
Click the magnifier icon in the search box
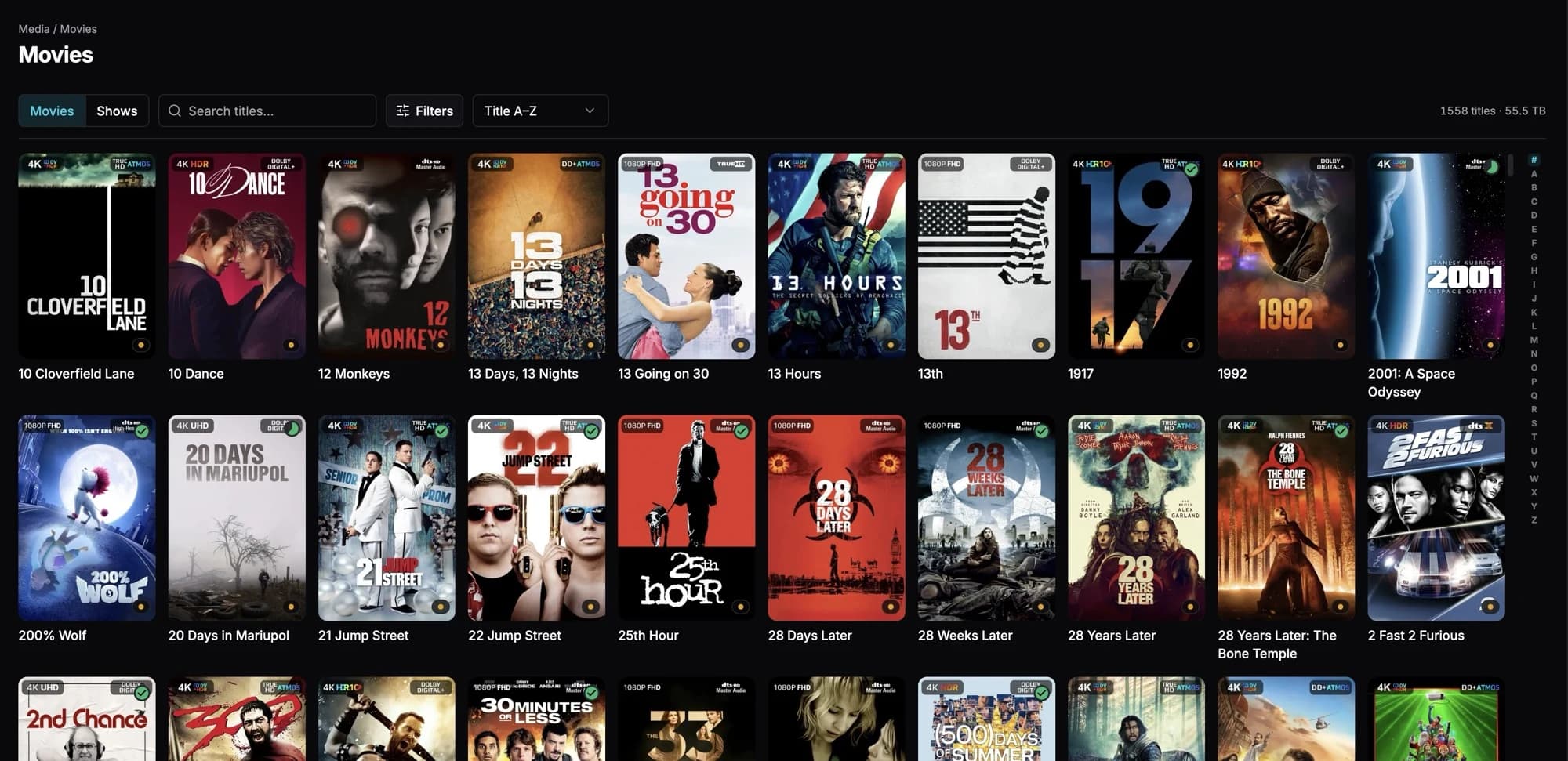(x=175, y=111)
